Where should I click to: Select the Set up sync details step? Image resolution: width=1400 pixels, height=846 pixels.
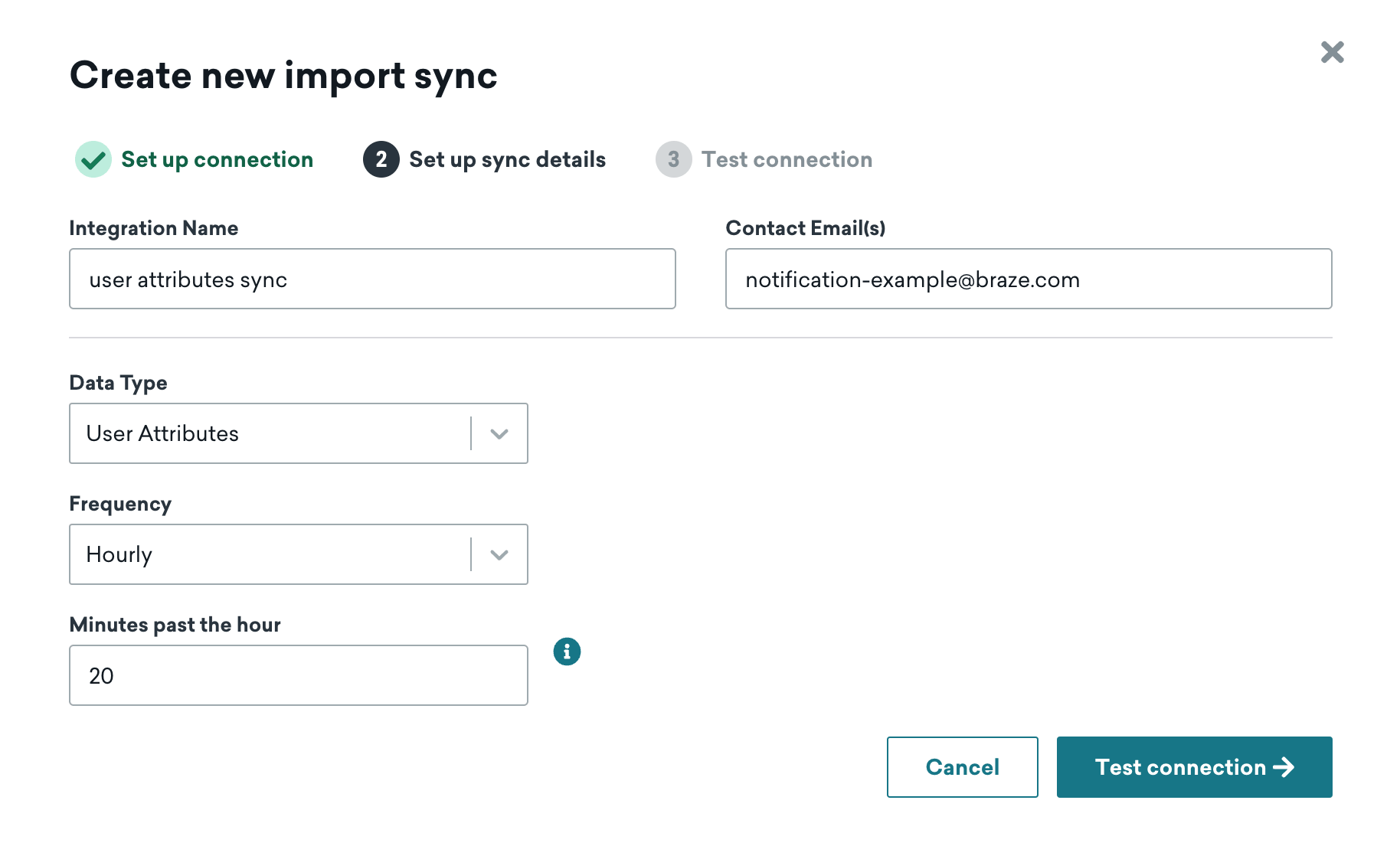[x=507, y=159]
